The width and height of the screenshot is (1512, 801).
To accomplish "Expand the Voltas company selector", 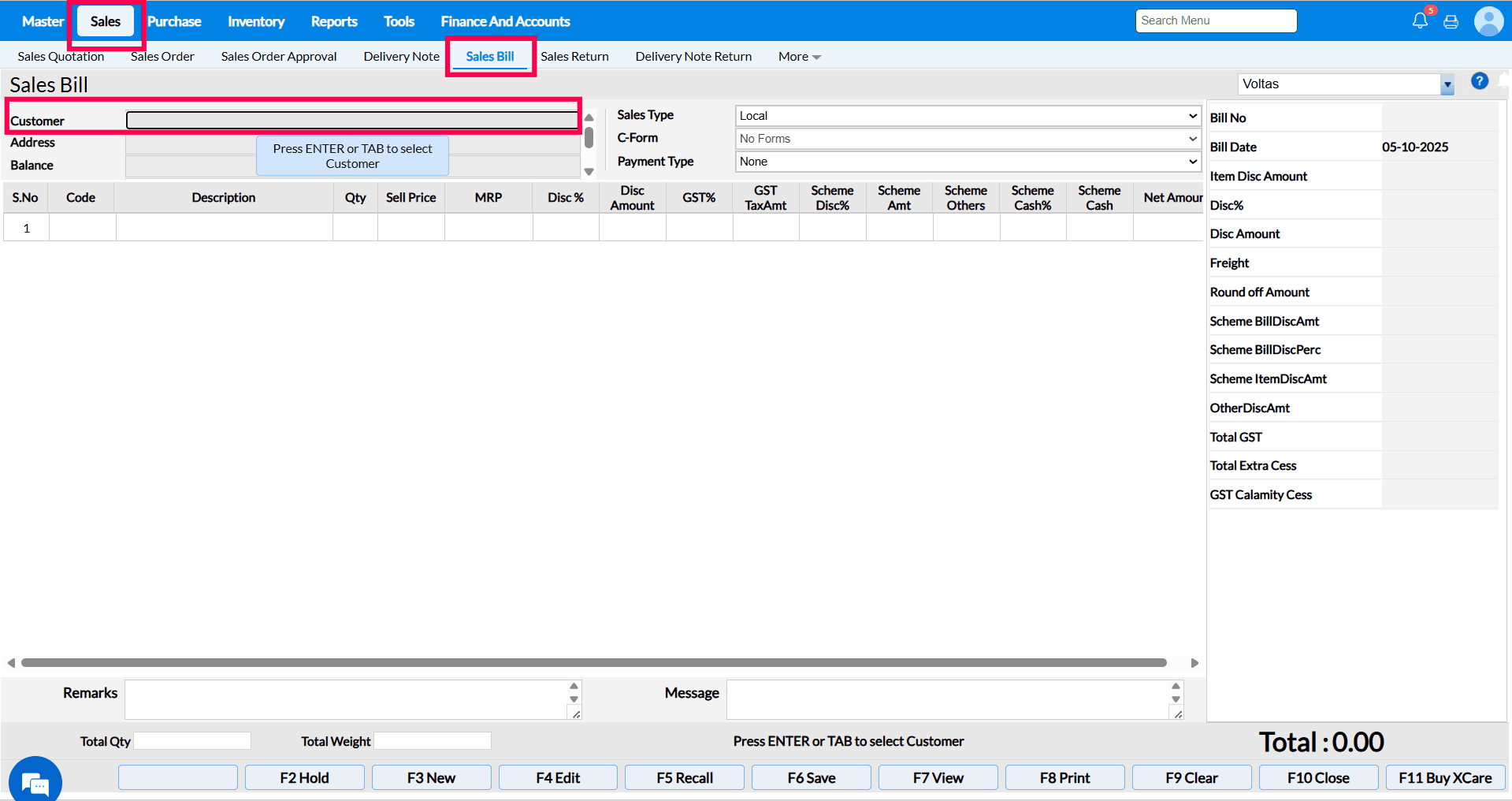I will (x=1447, y=84).
